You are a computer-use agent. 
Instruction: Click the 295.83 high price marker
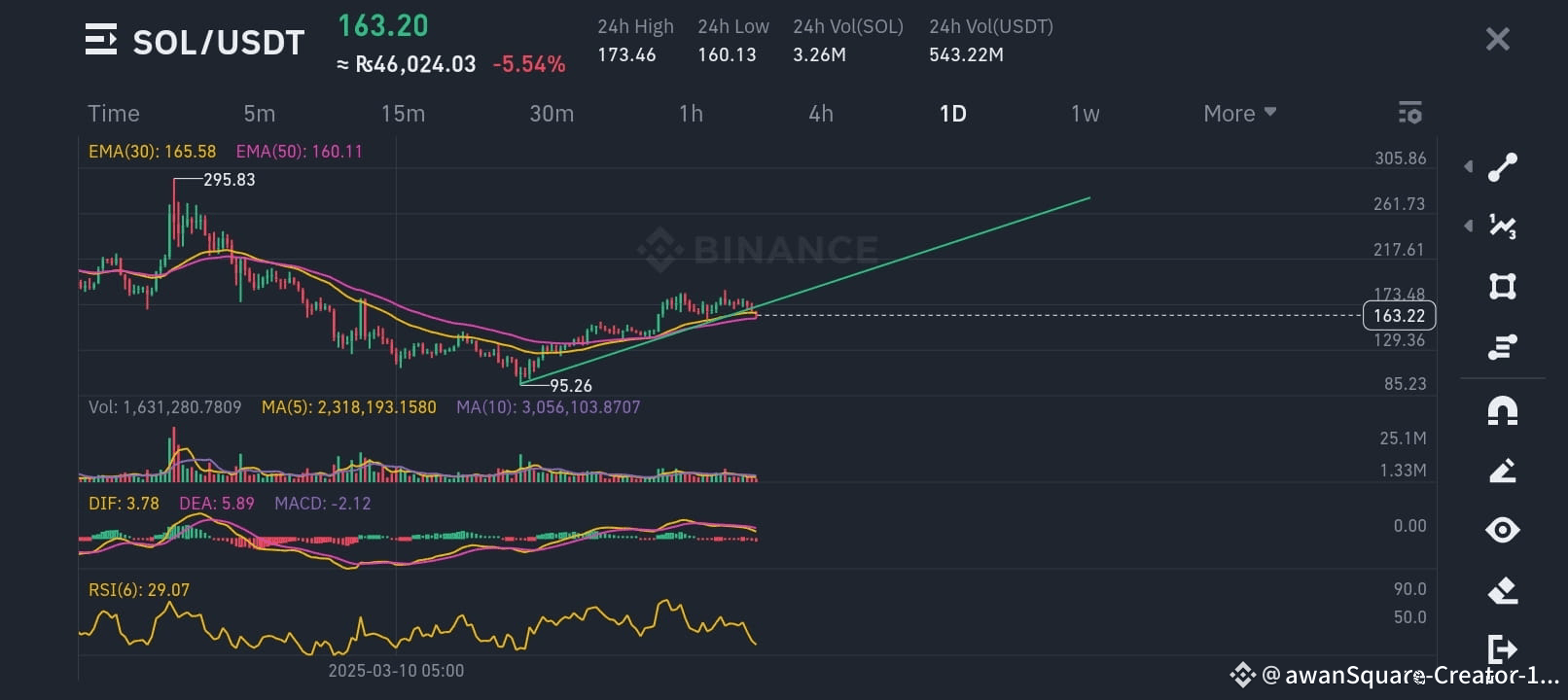coord(230,180)
